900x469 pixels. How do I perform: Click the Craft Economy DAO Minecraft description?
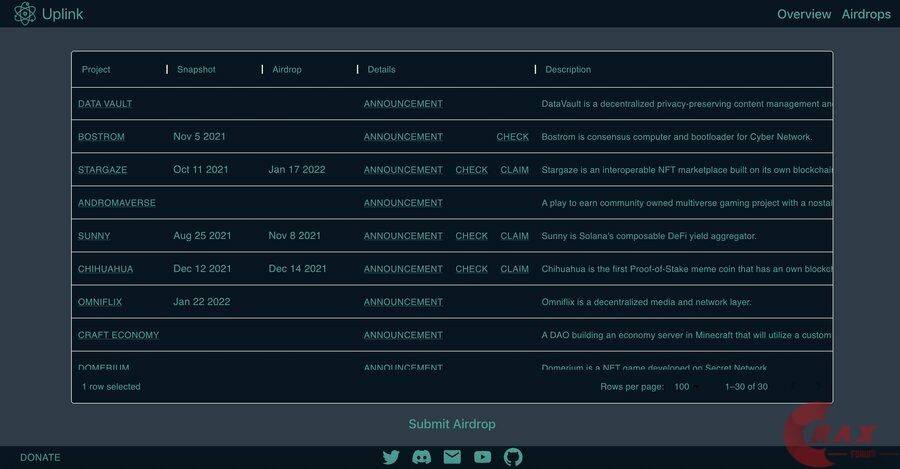[x=686, y=335]
